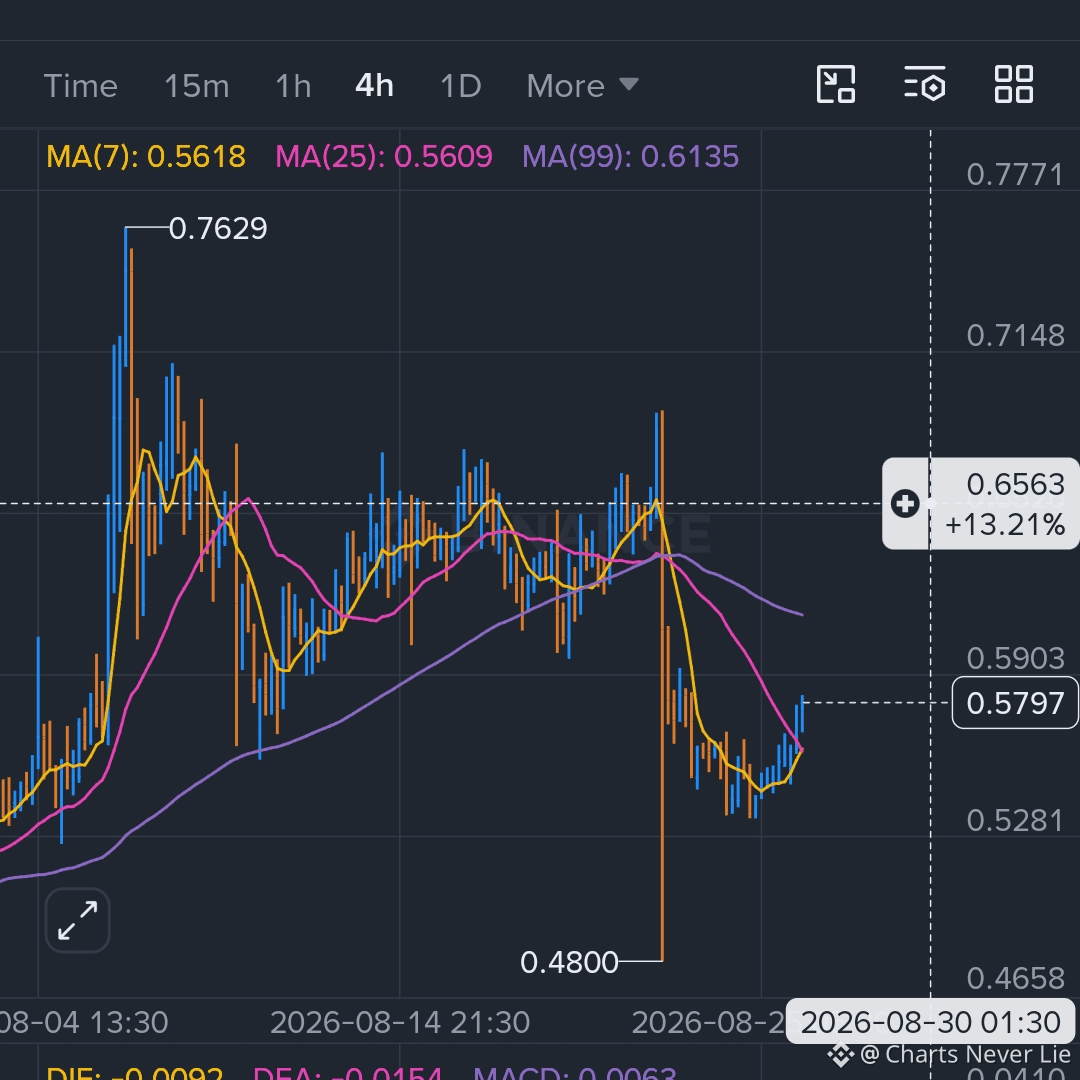
Task: Click the MA(7): 0.5618 label
Action: point(145,157)
